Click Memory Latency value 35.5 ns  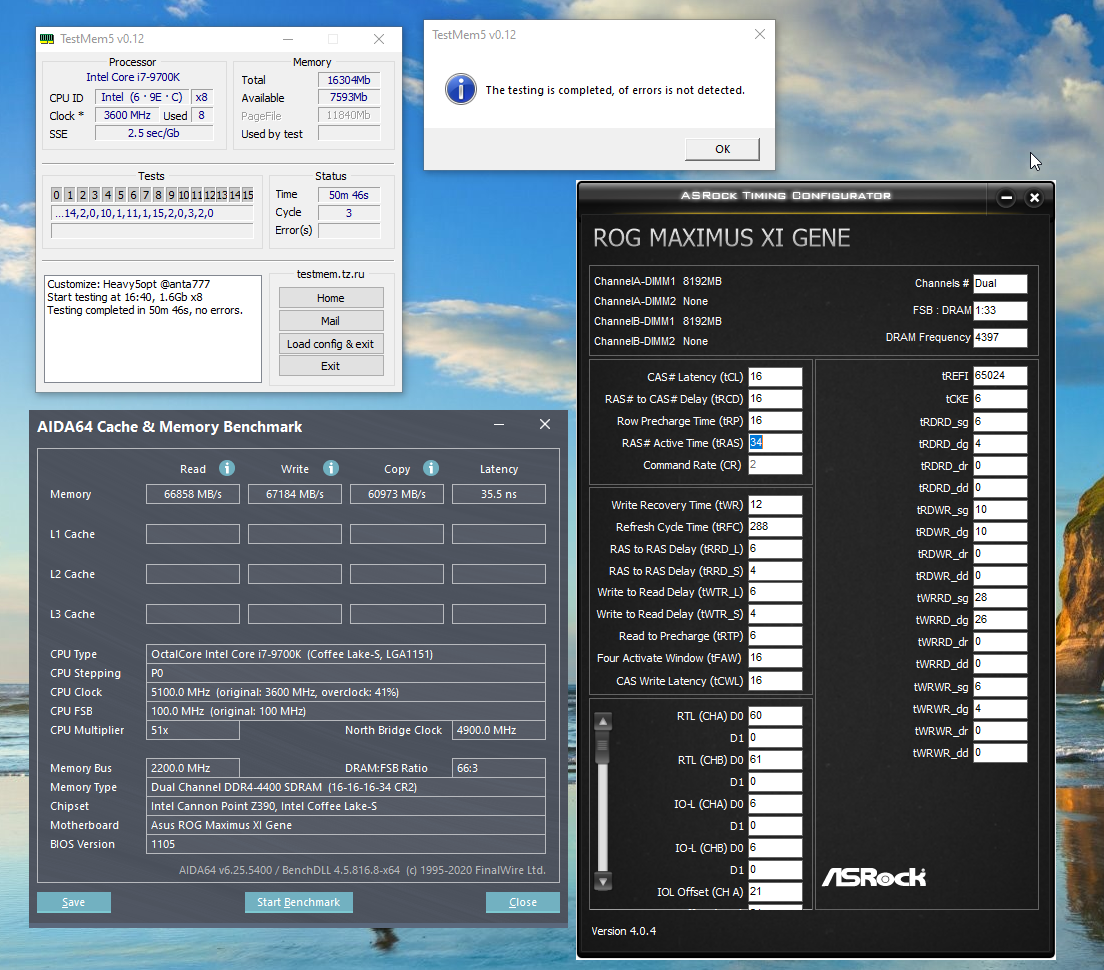point(498,494)
